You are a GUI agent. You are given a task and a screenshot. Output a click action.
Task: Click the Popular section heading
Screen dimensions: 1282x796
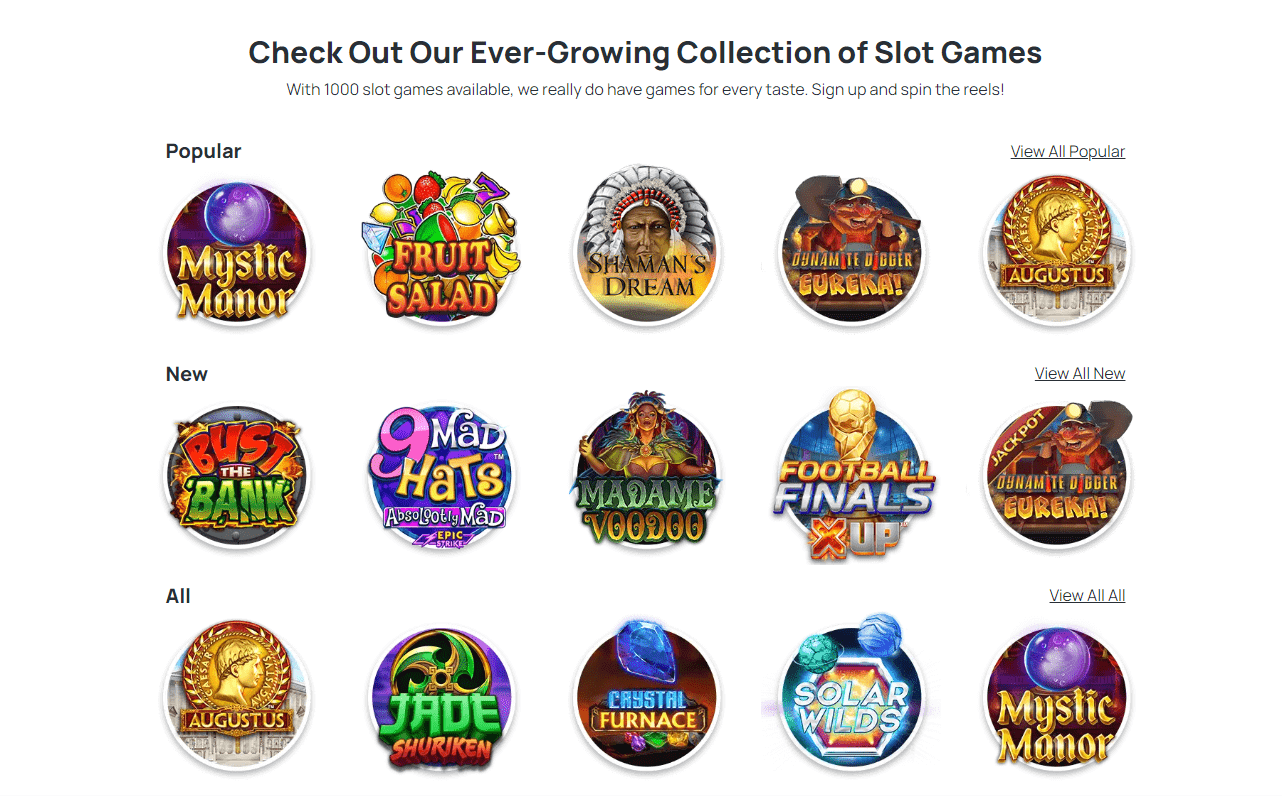[204, 152]
